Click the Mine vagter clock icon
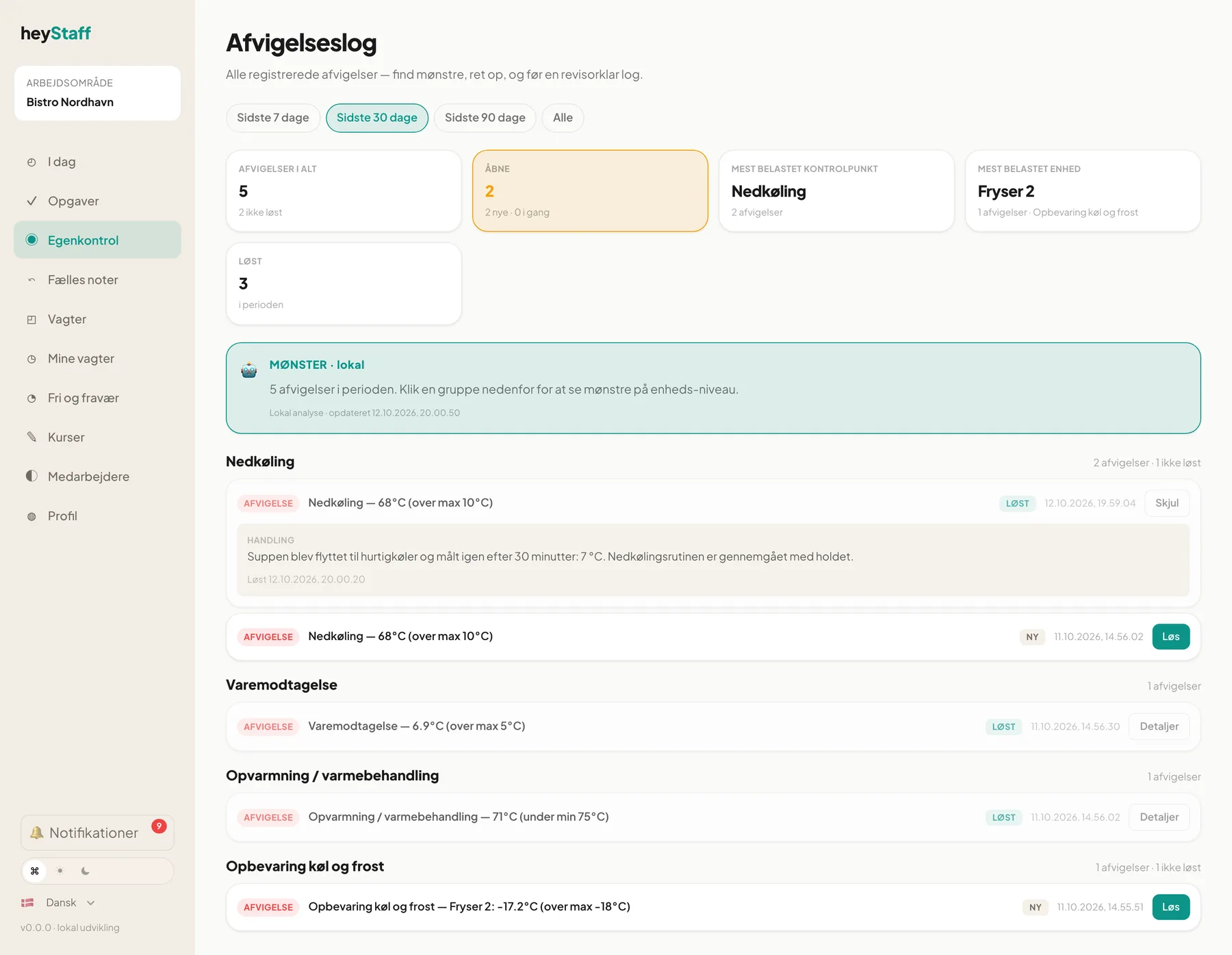 click(31, 359)
